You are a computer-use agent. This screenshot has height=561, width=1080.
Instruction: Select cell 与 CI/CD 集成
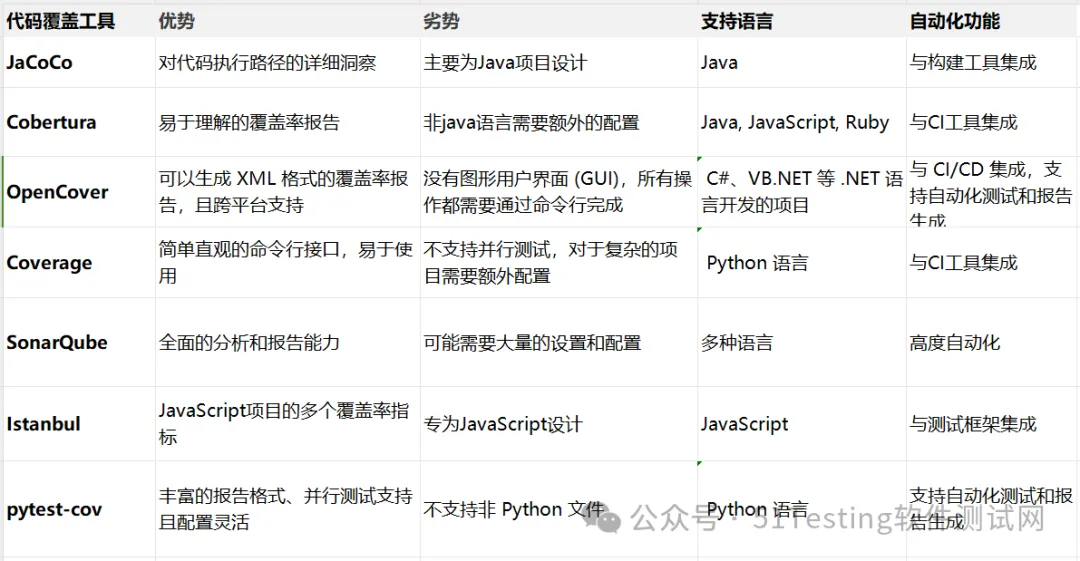click(993, 192)
